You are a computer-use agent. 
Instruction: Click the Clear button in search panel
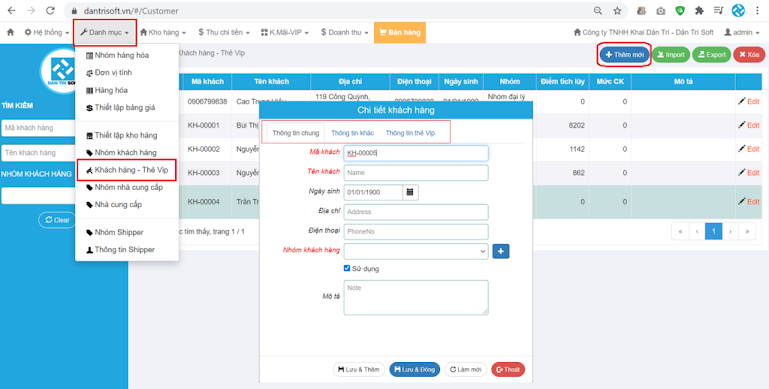coord(57,220)
